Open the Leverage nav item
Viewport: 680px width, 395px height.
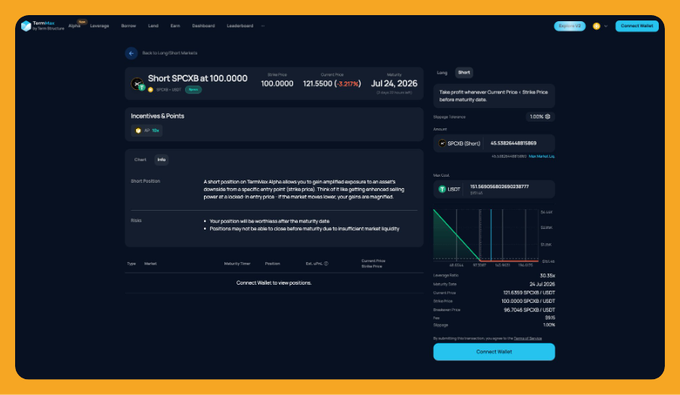click(99, 26)
